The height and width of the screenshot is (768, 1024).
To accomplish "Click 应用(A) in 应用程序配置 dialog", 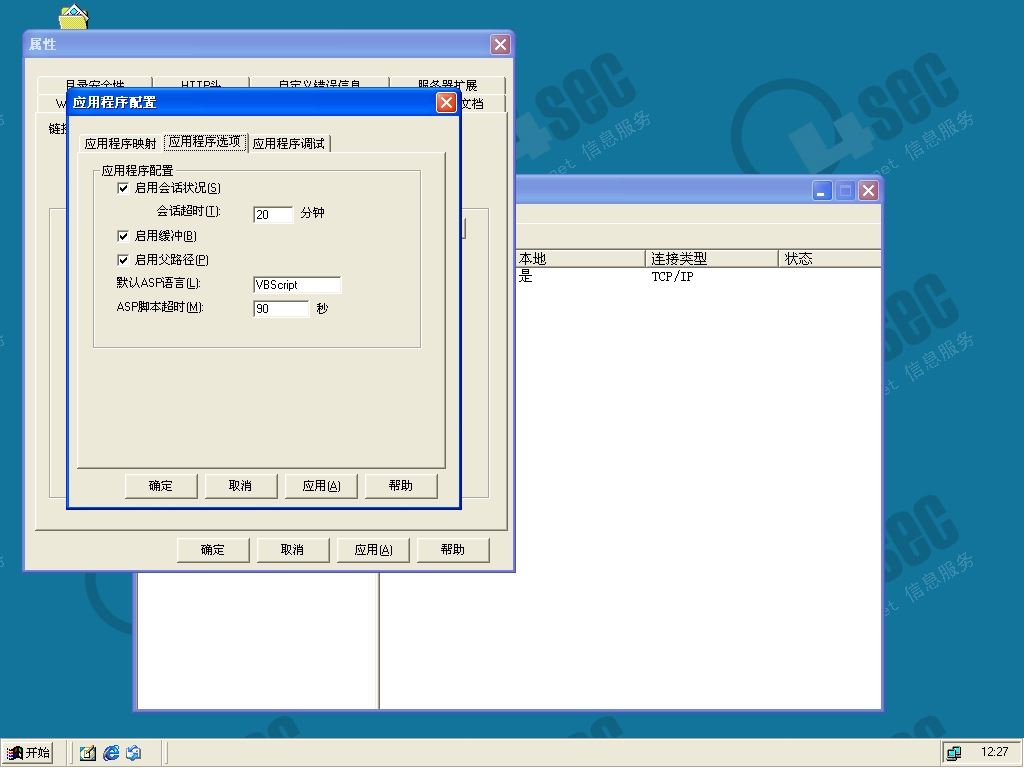I will 321,486.
